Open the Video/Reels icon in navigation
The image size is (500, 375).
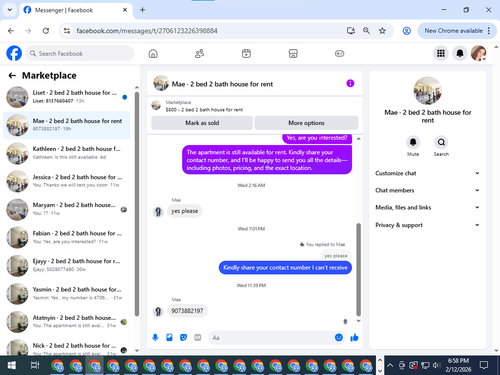pos(246,53)
